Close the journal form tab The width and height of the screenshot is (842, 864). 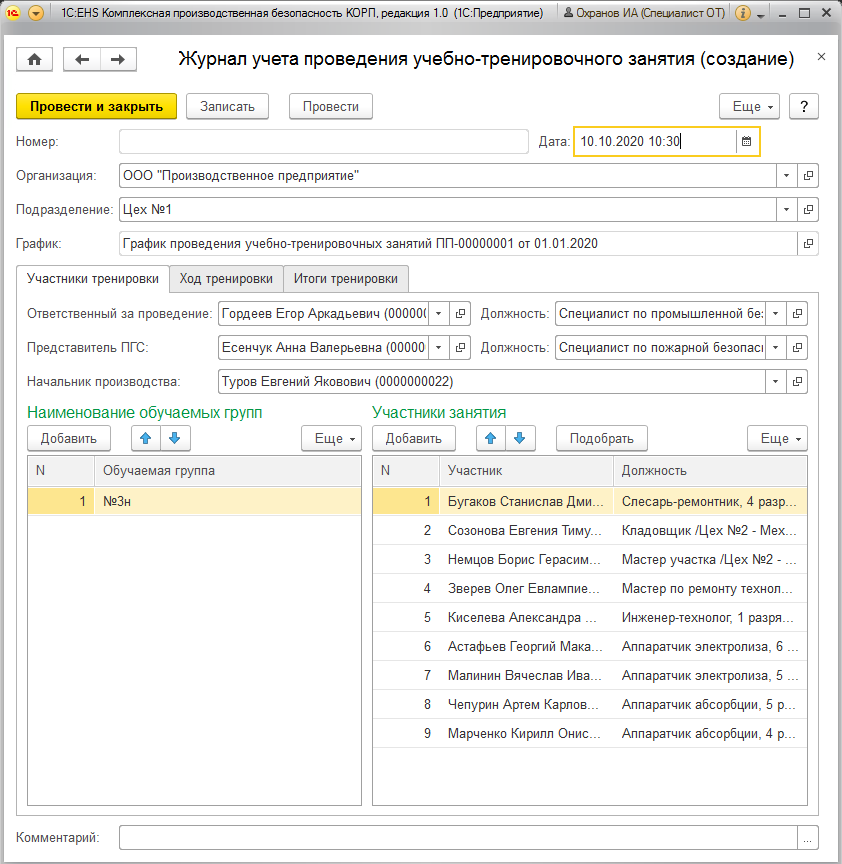pyautogui.click(x=821, y=57)
